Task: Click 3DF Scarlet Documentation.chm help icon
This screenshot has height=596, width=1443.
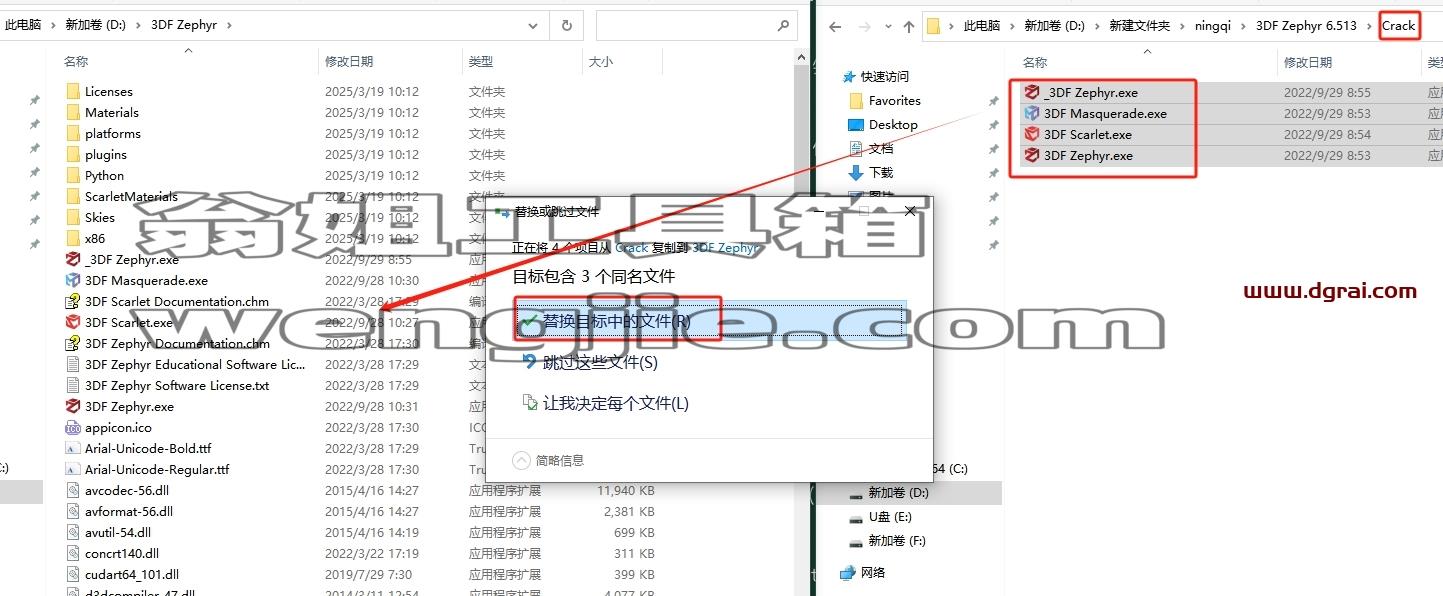Action: pos(72,301)
